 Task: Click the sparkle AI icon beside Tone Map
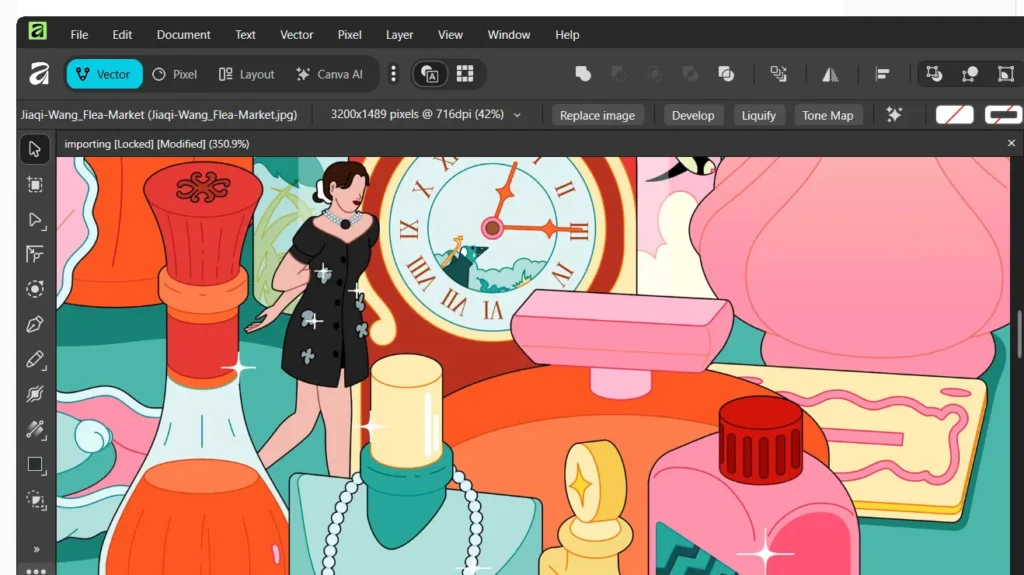(894, 114)
